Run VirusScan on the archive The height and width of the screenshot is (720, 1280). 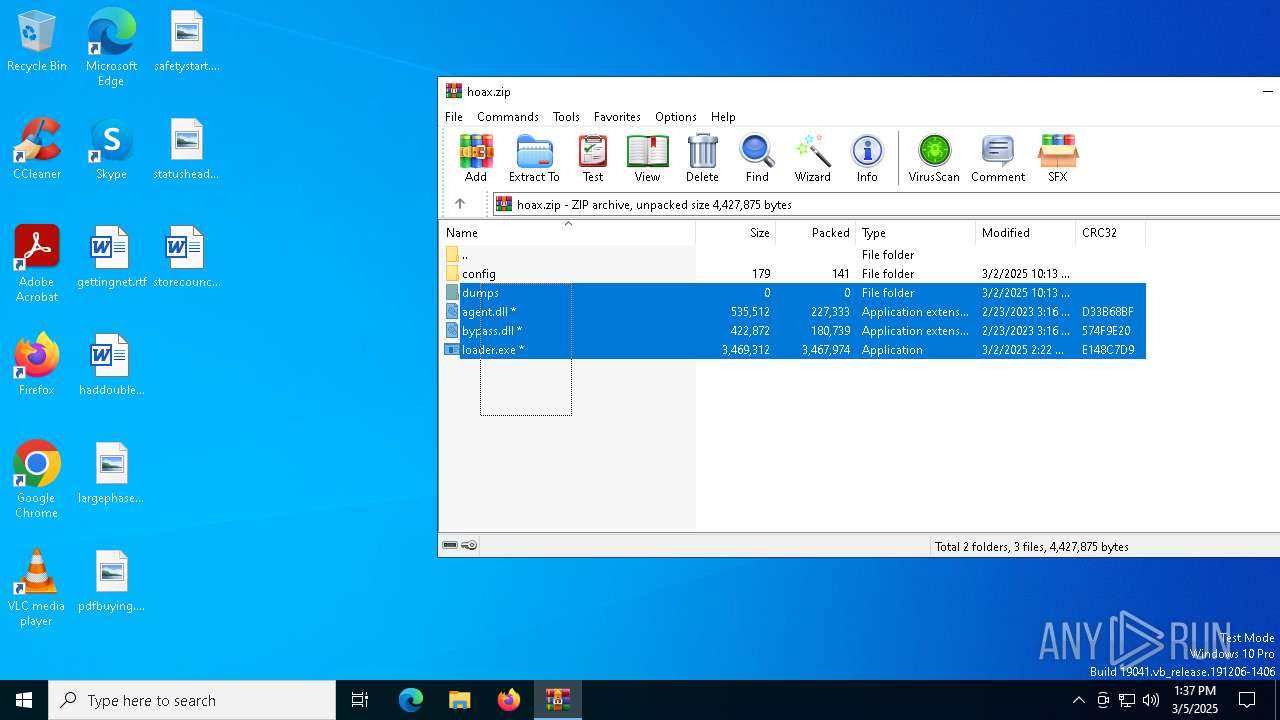[934, 158]
